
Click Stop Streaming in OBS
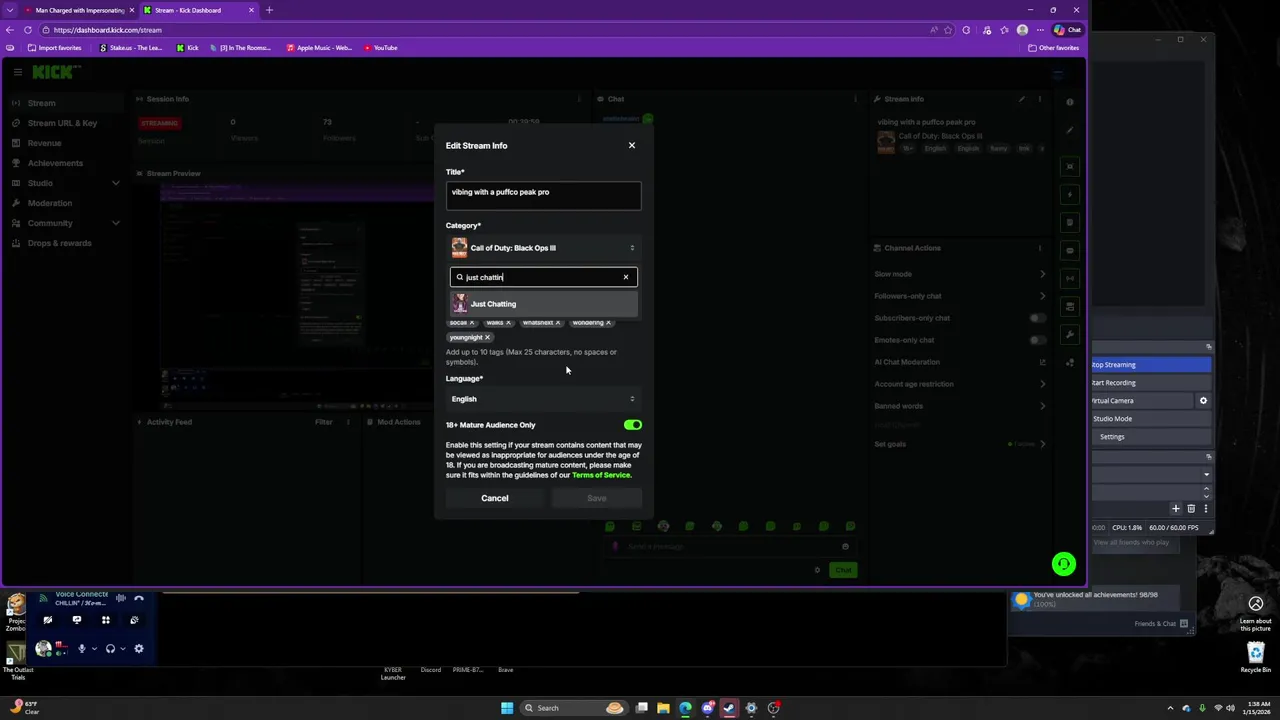(x=1150, y=365)
